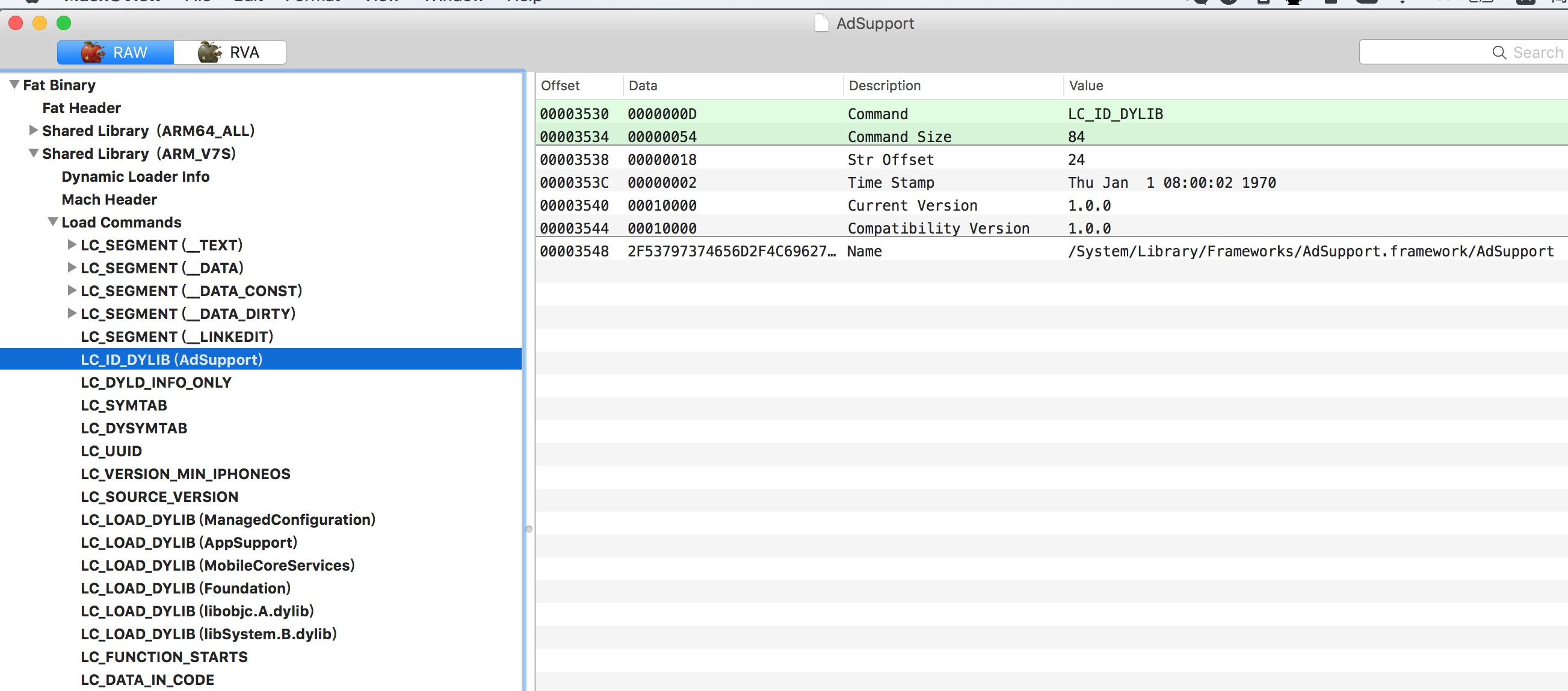Click the Shared Library (ARM64_ALL) label
Image resolution: width=1568 pixels, height=691 pixels.
(x=148, y=131)
